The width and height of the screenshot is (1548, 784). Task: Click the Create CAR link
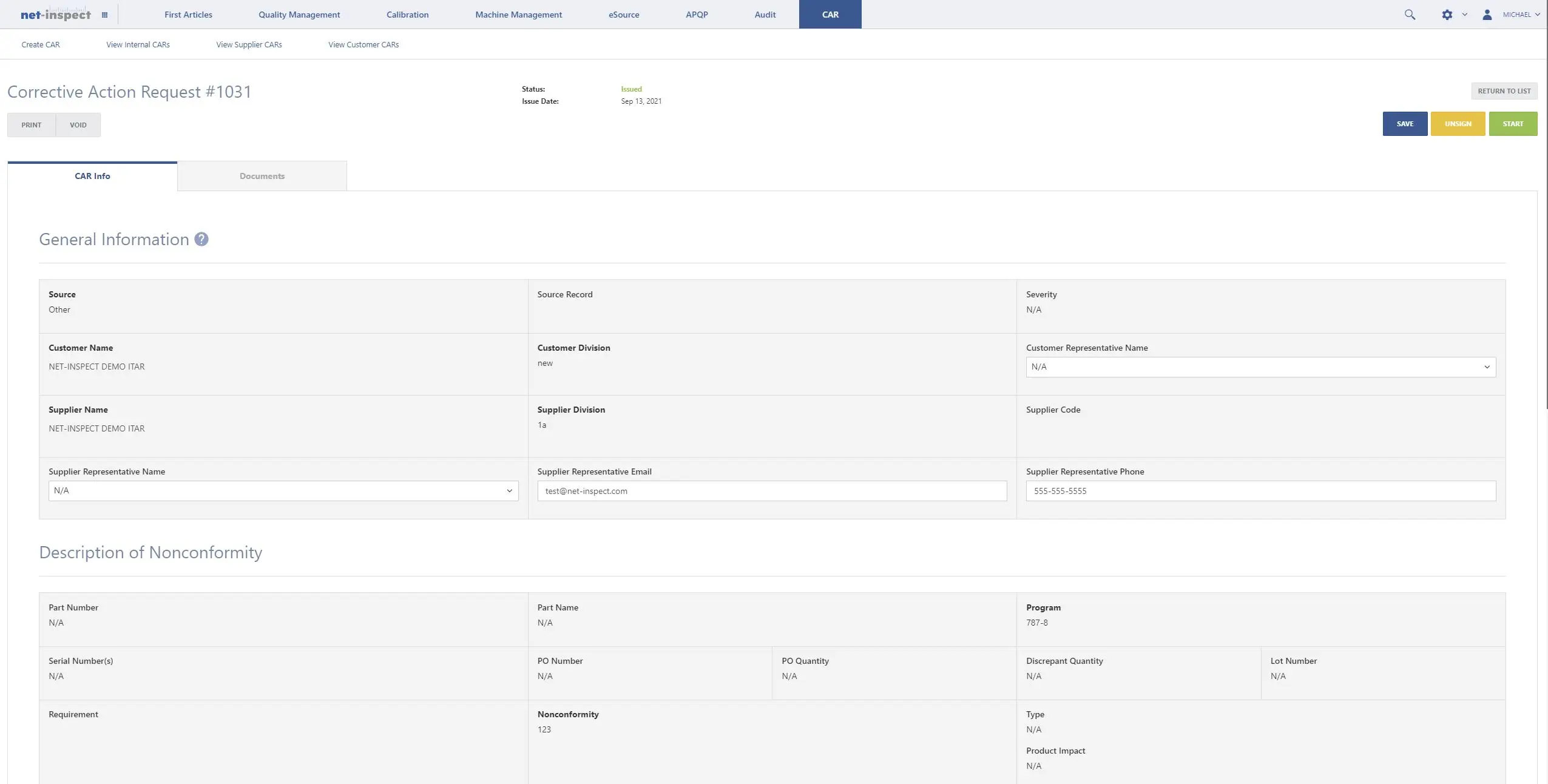tap(40, 44)
